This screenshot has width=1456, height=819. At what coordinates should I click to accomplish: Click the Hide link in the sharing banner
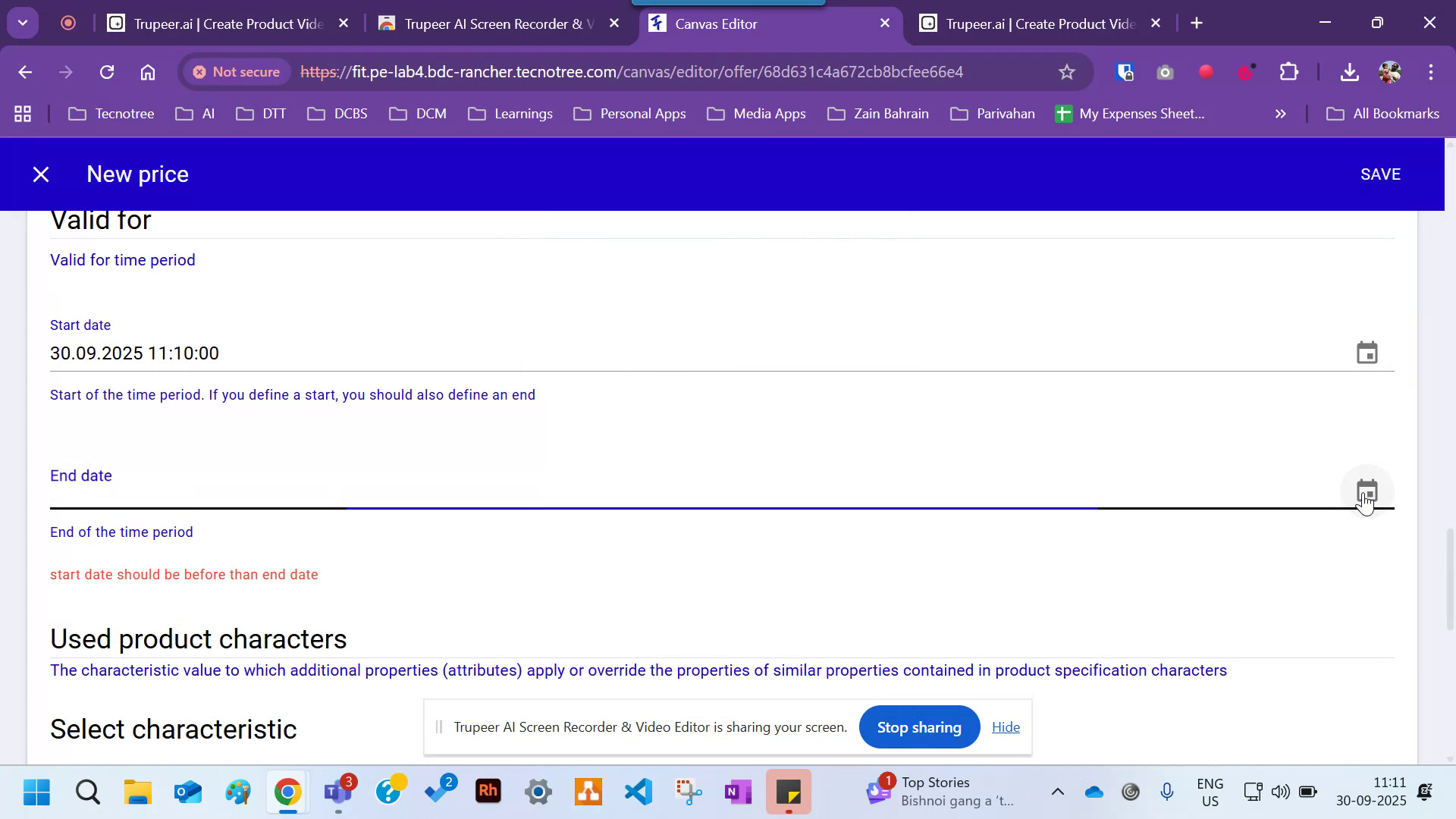(1006, 726)
